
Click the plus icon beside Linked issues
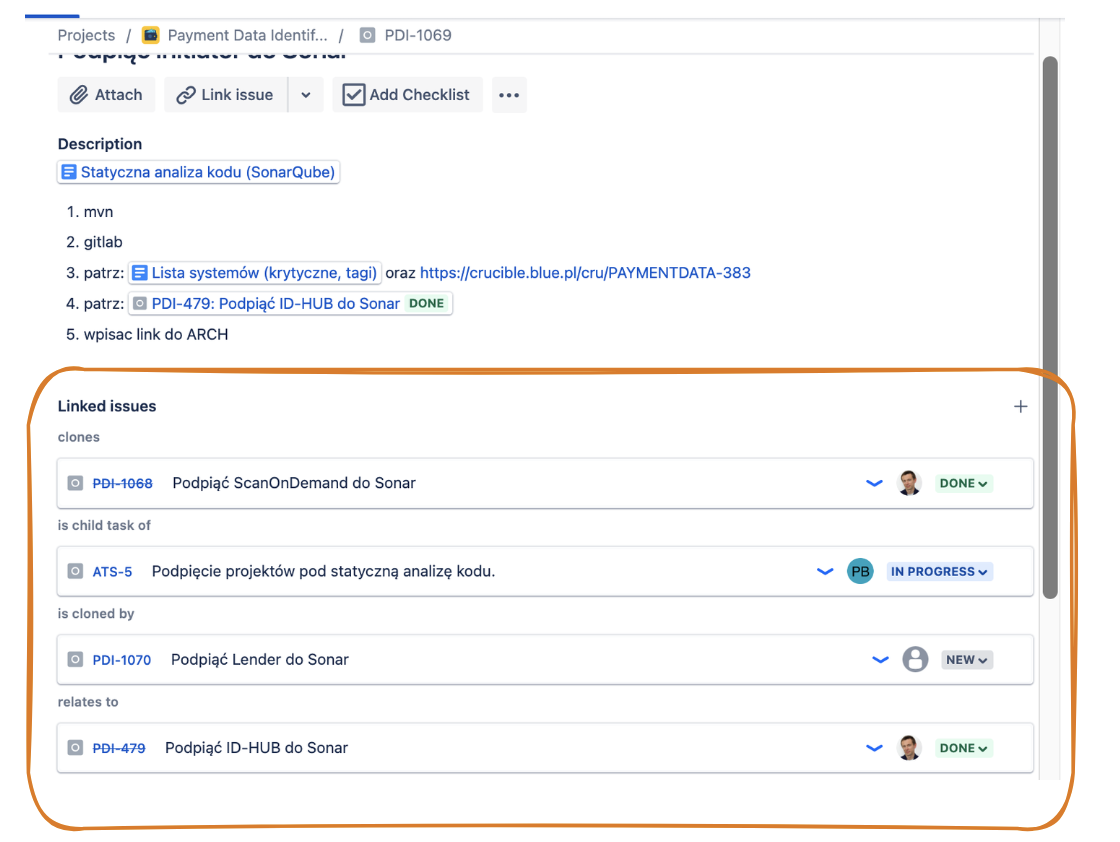point(1020,407)
